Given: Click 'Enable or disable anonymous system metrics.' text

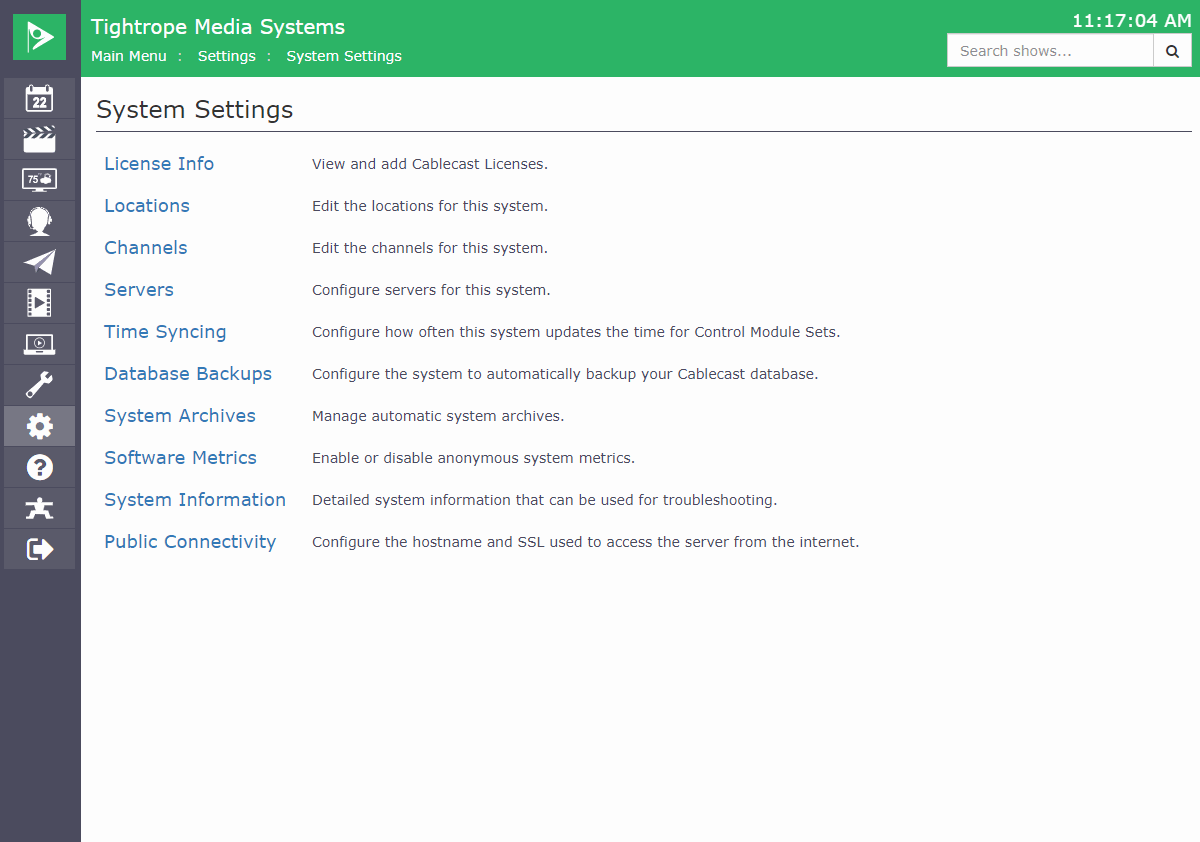Looking at the screenshot, I should 474,458.
